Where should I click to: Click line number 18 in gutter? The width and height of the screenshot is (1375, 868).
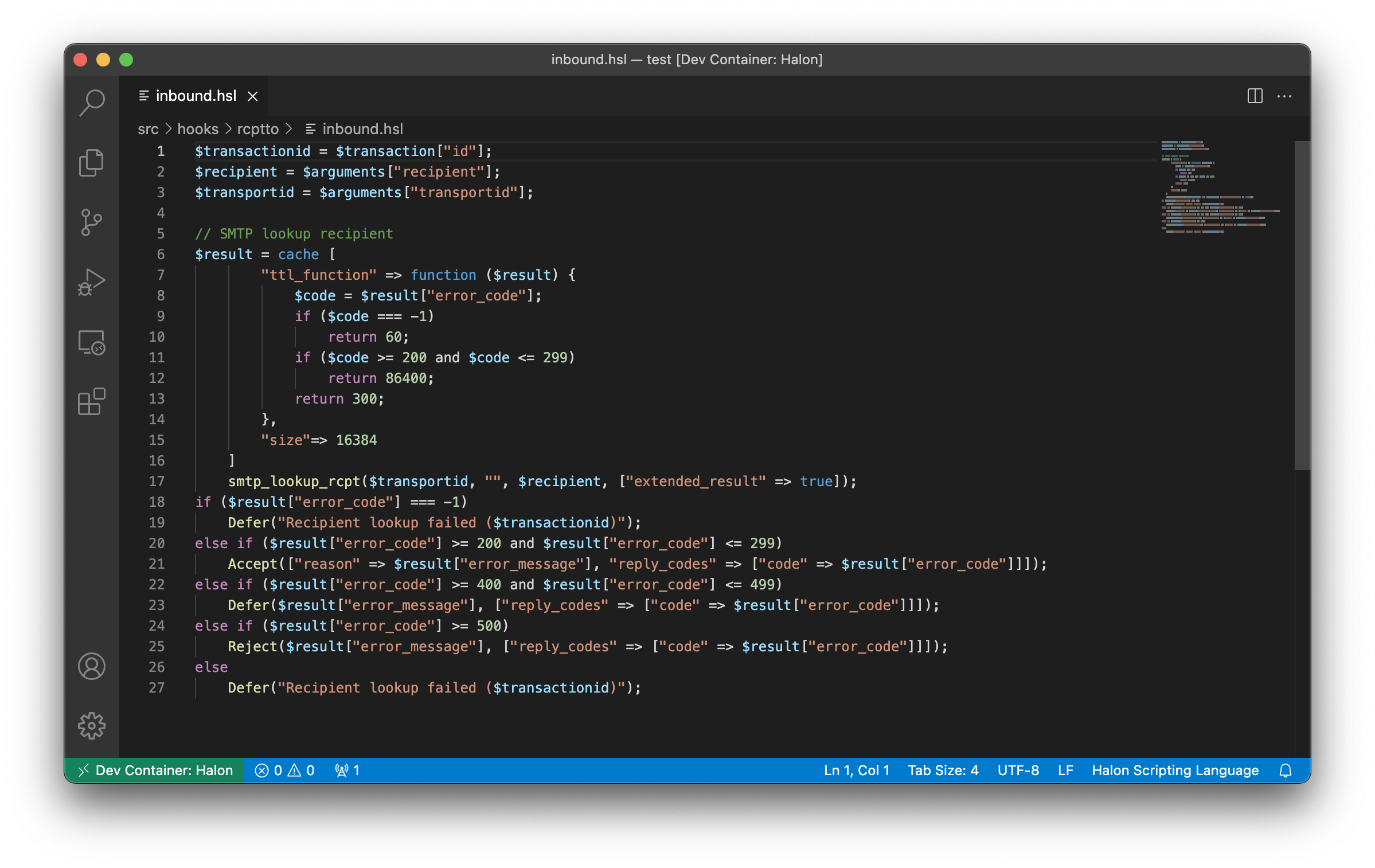157,502
